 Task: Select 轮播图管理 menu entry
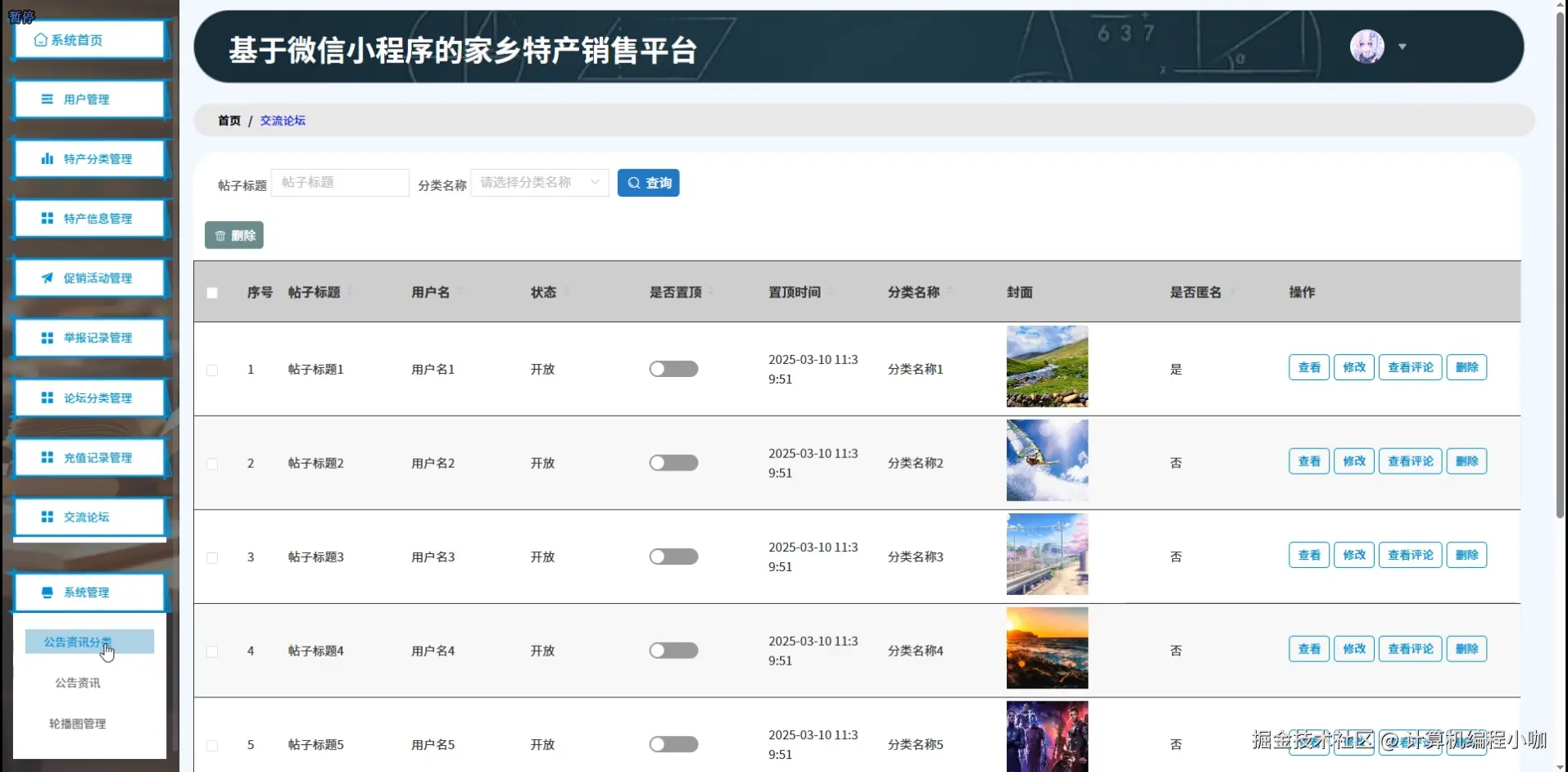(x=77, y=724)
